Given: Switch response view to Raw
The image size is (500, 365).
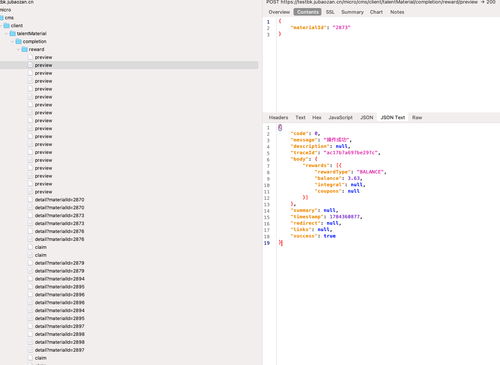Looking at the screenshot, I should (417, 117).
